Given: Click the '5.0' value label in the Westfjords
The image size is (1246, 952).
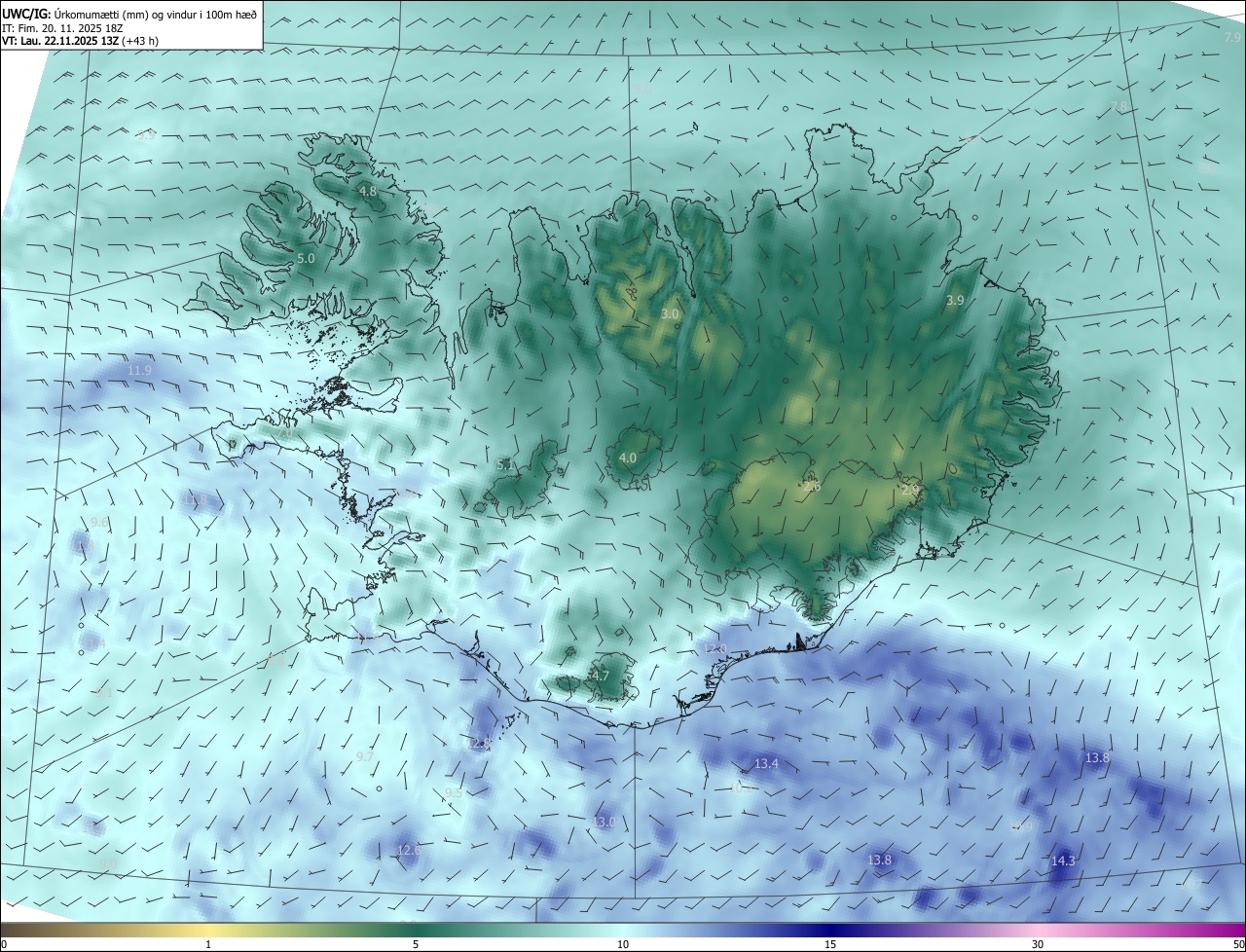Looking at the screenshot, I should 306,259.
